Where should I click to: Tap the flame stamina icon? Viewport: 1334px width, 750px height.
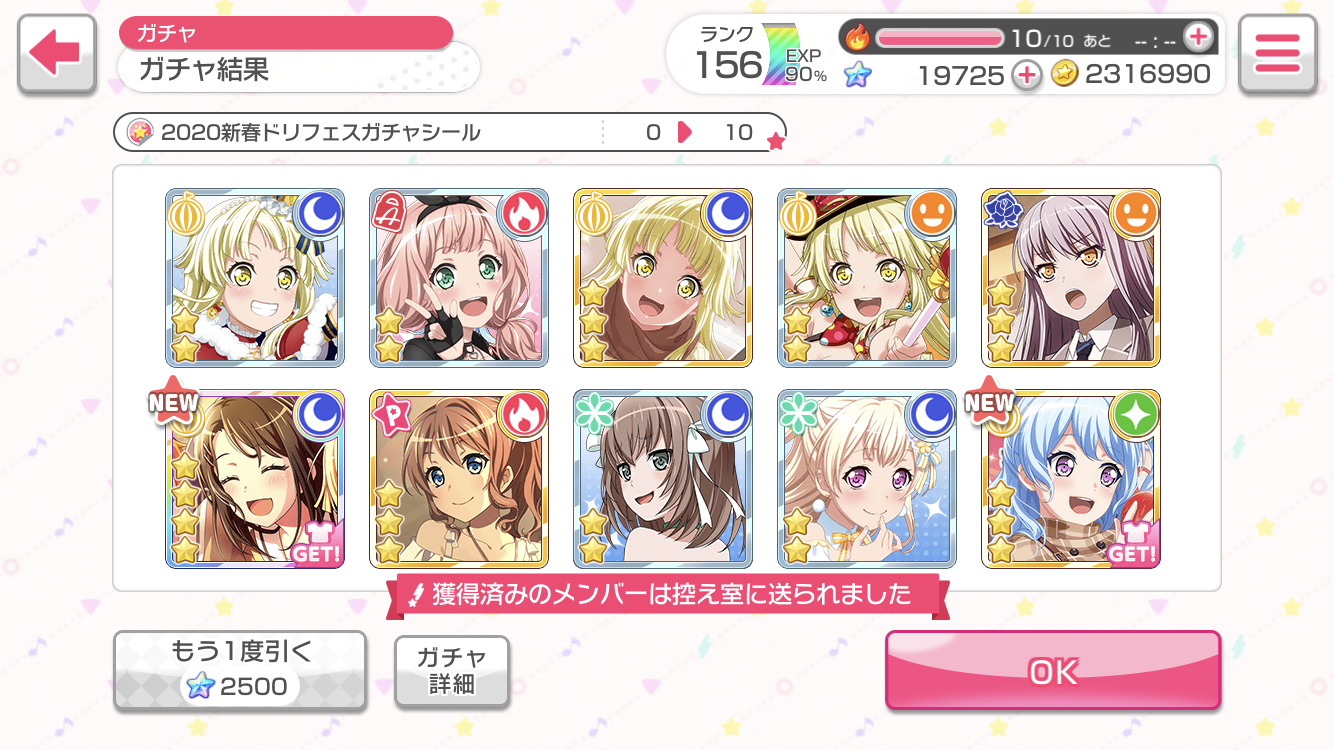[x=858, y=38]
